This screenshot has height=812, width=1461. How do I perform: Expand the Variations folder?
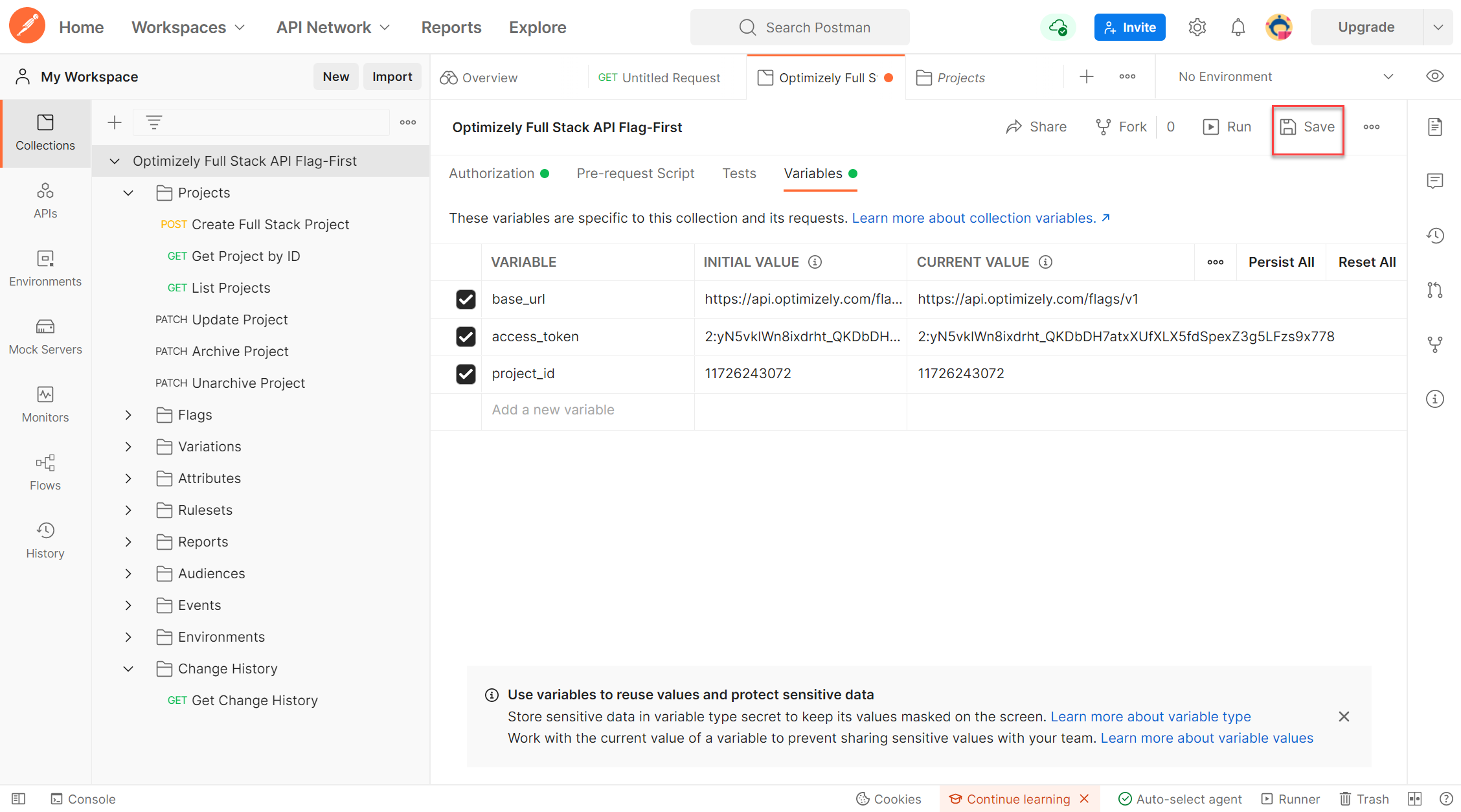coord(128,447)
